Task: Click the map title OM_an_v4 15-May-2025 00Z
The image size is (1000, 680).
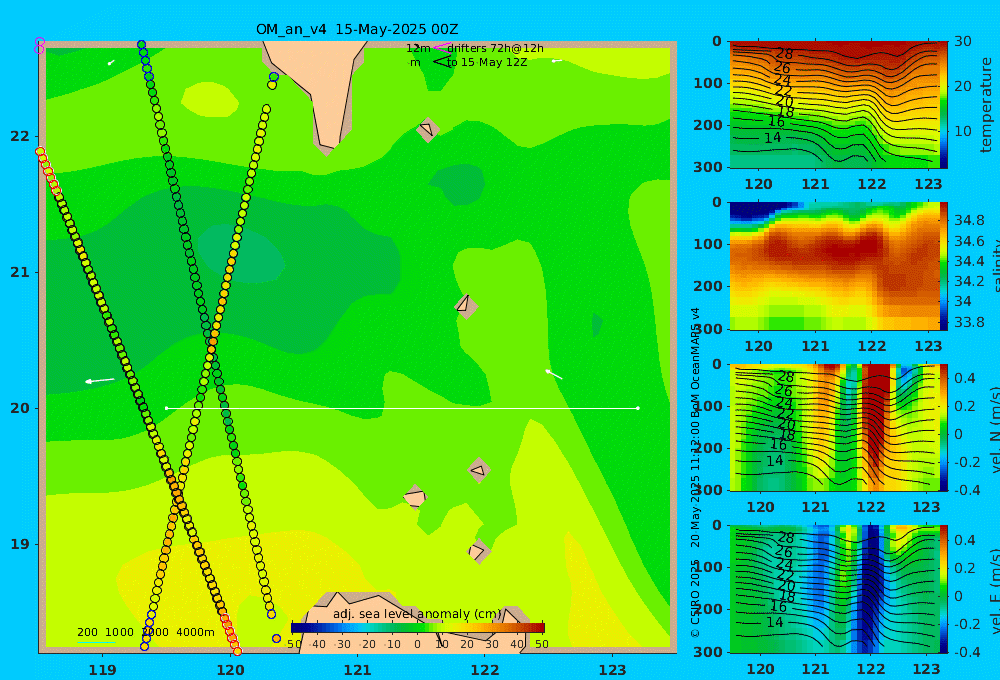Action: pos(357,29)
